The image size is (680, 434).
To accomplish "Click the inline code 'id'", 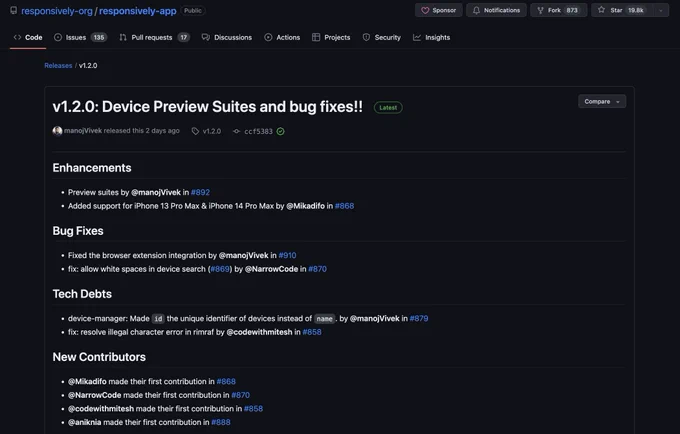I will 158,319.
